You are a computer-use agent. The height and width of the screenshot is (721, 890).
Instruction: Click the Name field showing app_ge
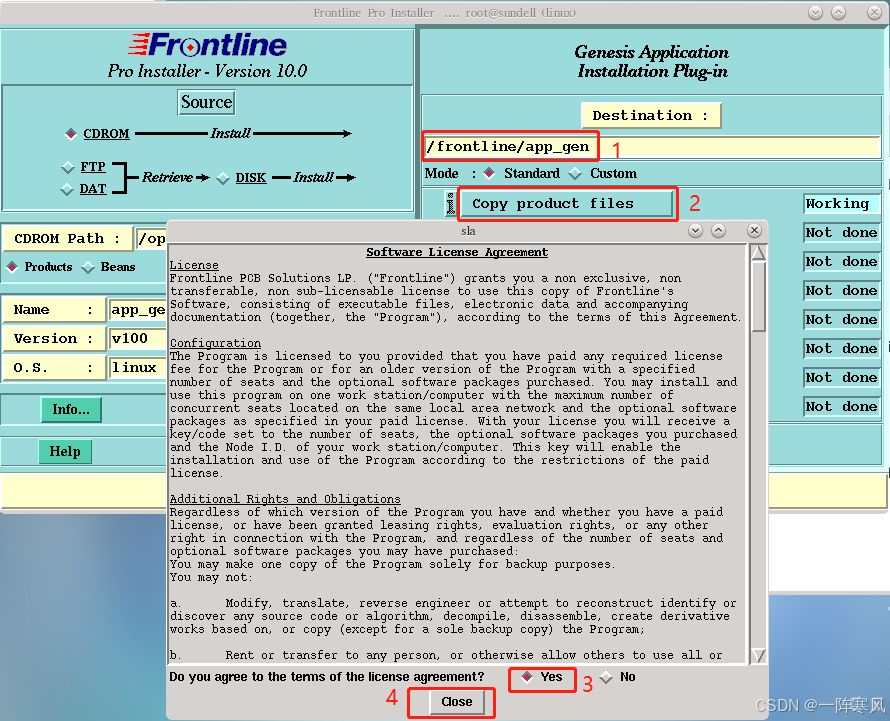[x=137, y=310]
